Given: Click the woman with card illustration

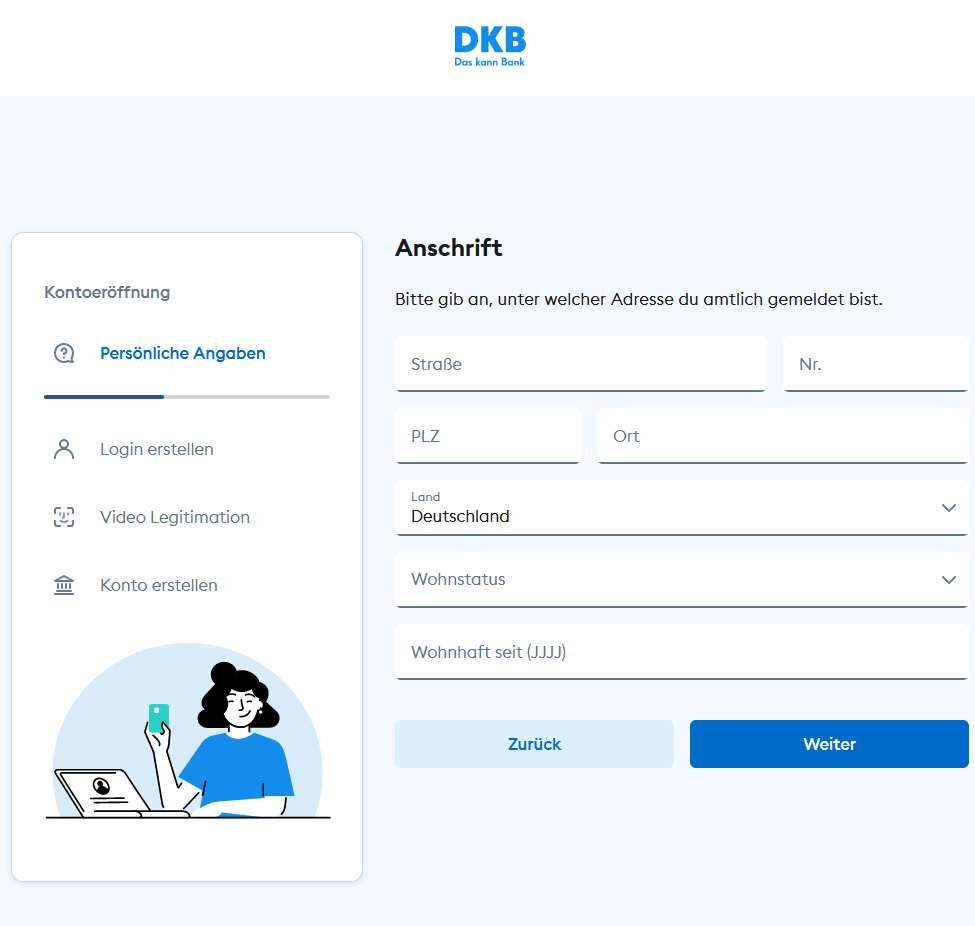Looking at the screenshot, I should [x=188, y=731].
